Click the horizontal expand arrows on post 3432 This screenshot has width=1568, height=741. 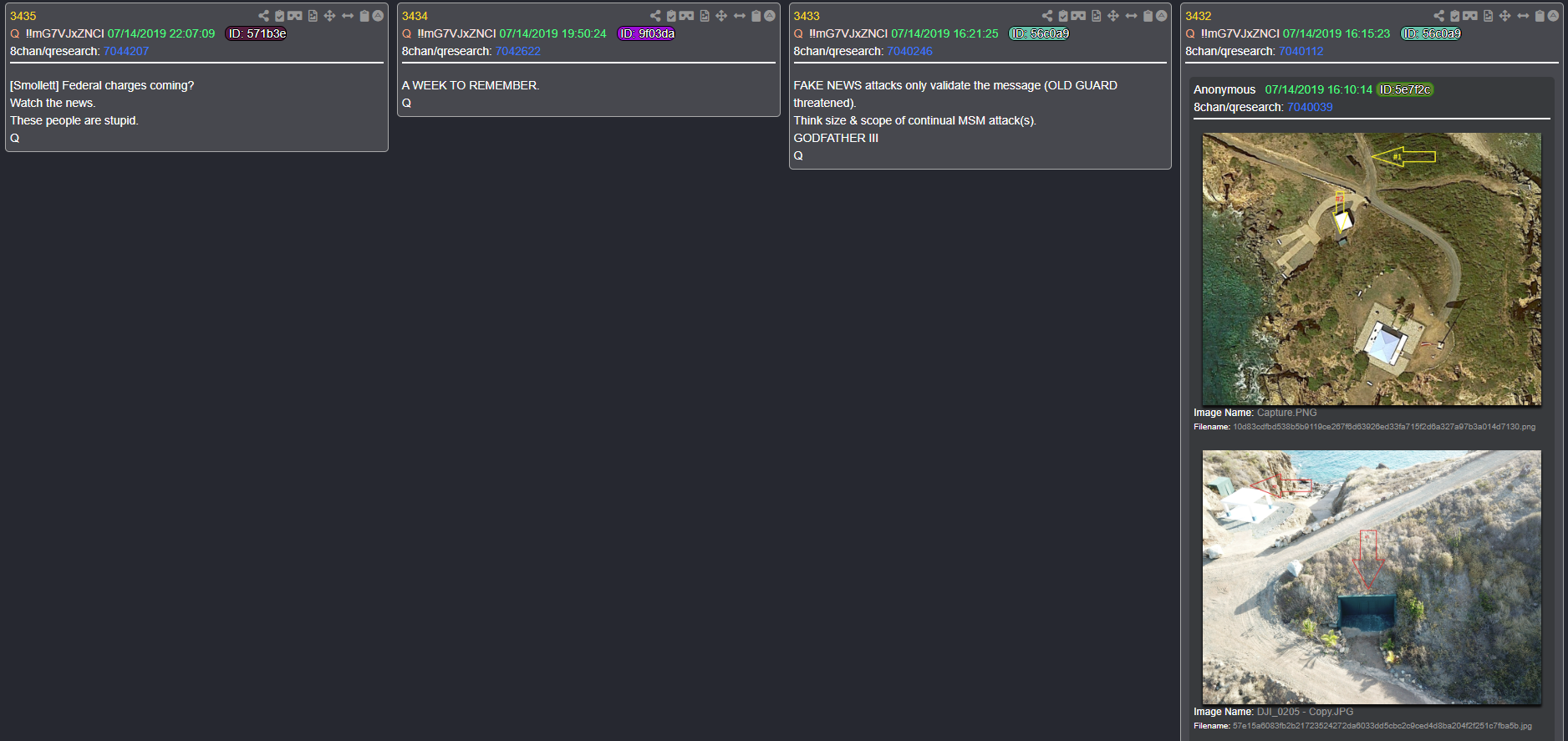1523,16
